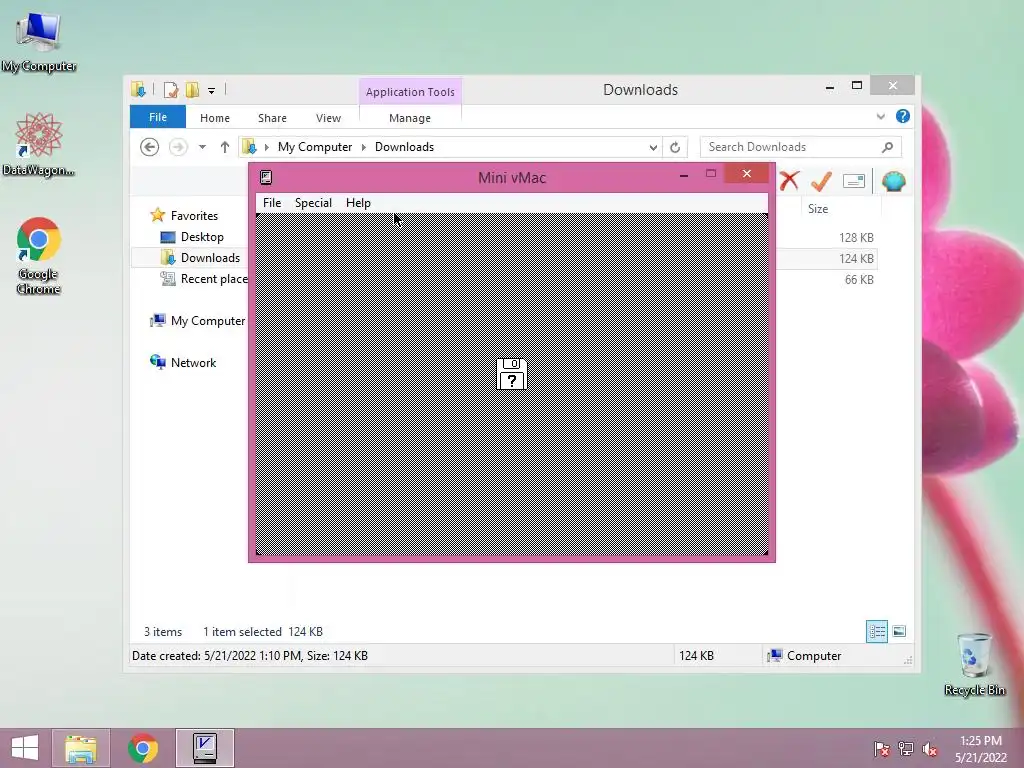Open the Recycle Bin on desktop
The height and width of the screenshot is (768, 1024).
pyautogui.click(x=974, y=664)
